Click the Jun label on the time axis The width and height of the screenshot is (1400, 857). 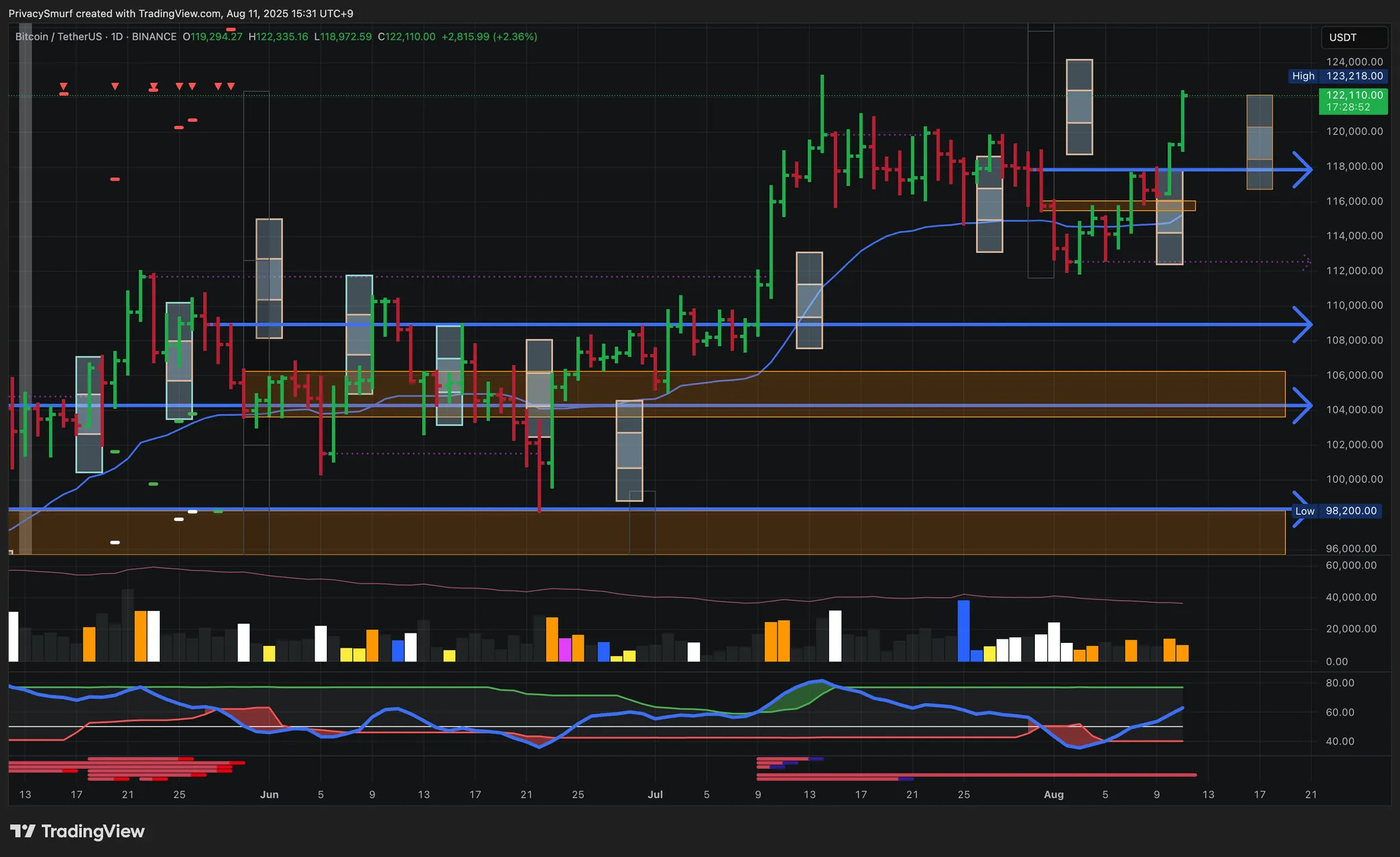pyautogui.click(x=269, y=794)
